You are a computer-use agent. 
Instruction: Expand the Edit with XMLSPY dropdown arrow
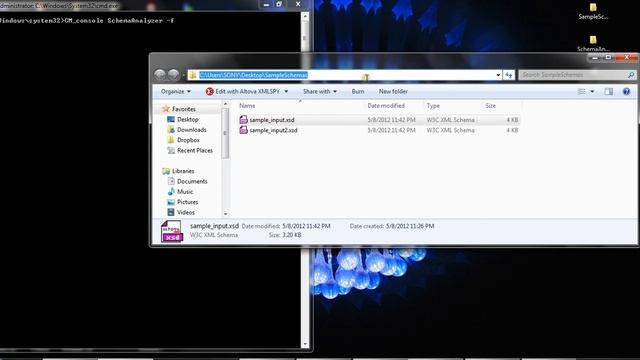coord(286,91)
